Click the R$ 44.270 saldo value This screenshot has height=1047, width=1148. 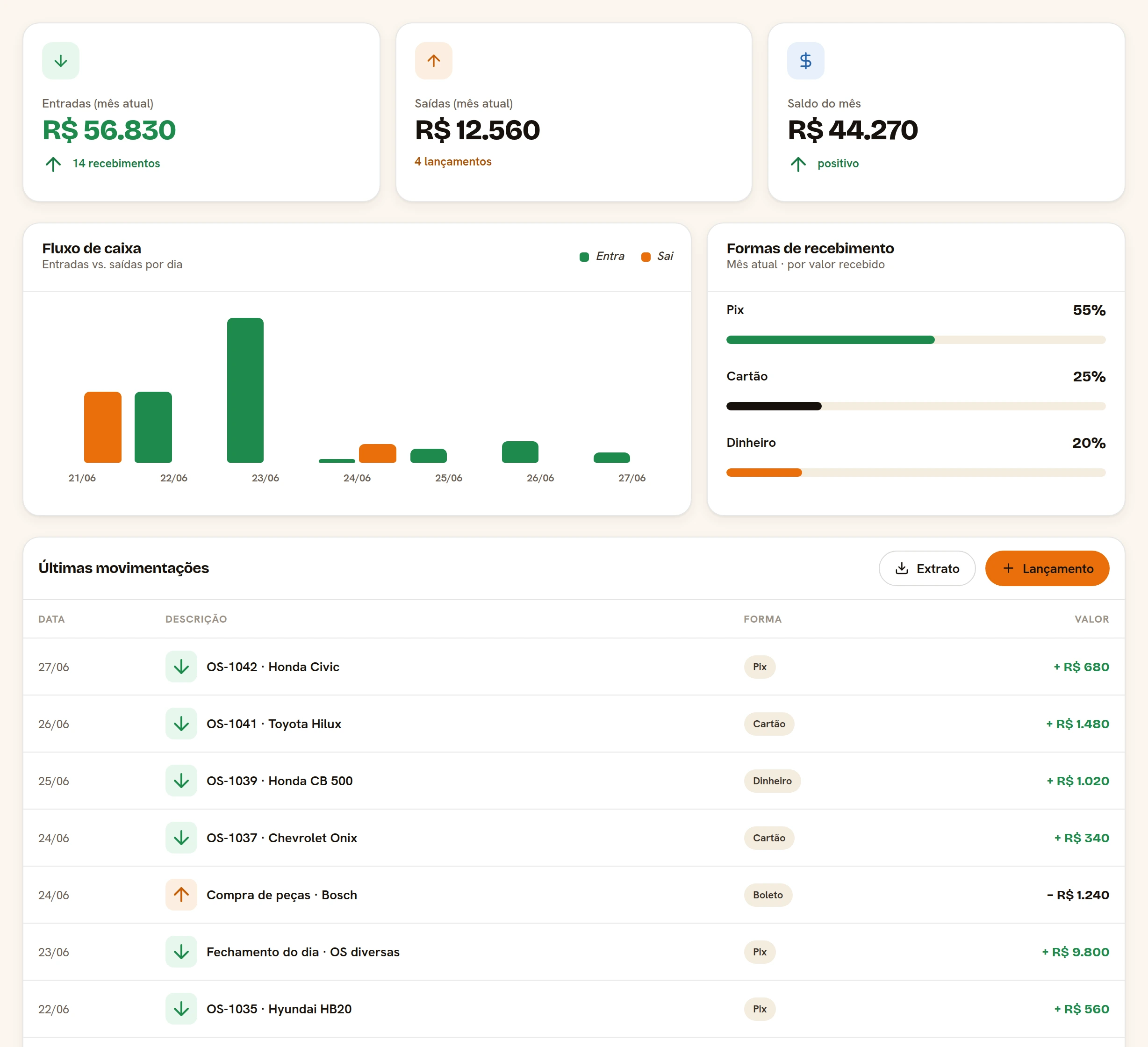pos(853,130)
